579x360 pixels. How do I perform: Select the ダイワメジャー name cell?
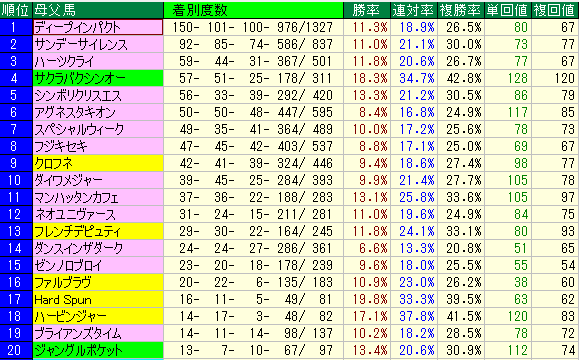(x=98, y=180)
